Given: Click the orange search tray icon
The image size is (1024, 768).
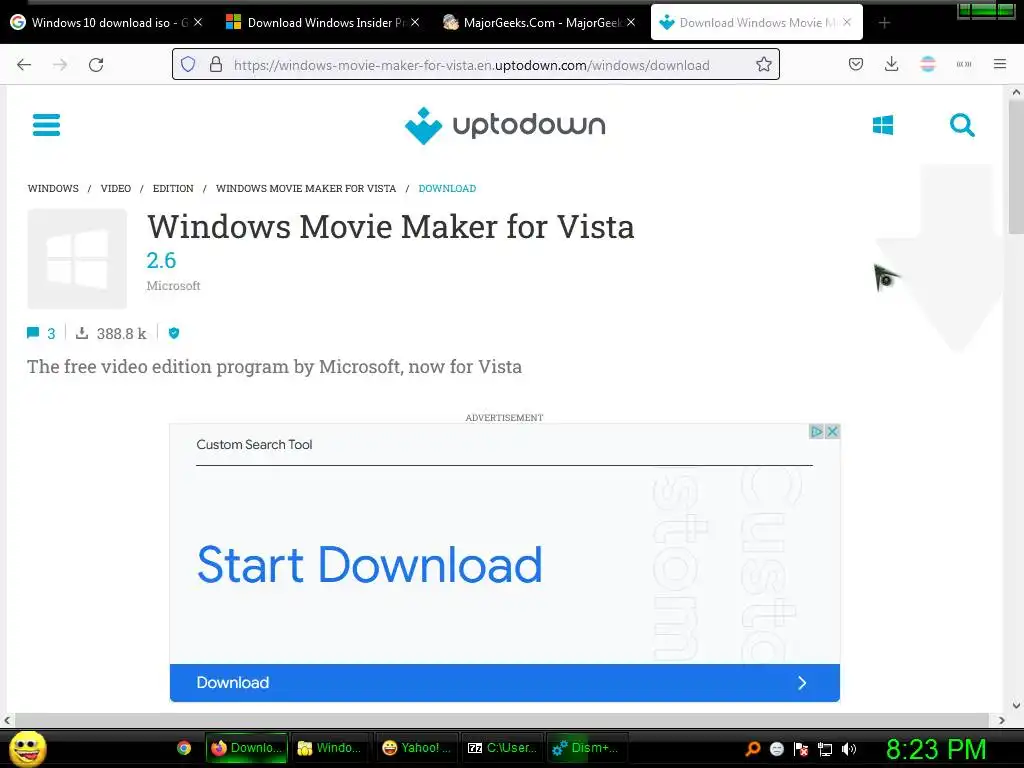Looking at the screenshot, I should coord(753,748).
